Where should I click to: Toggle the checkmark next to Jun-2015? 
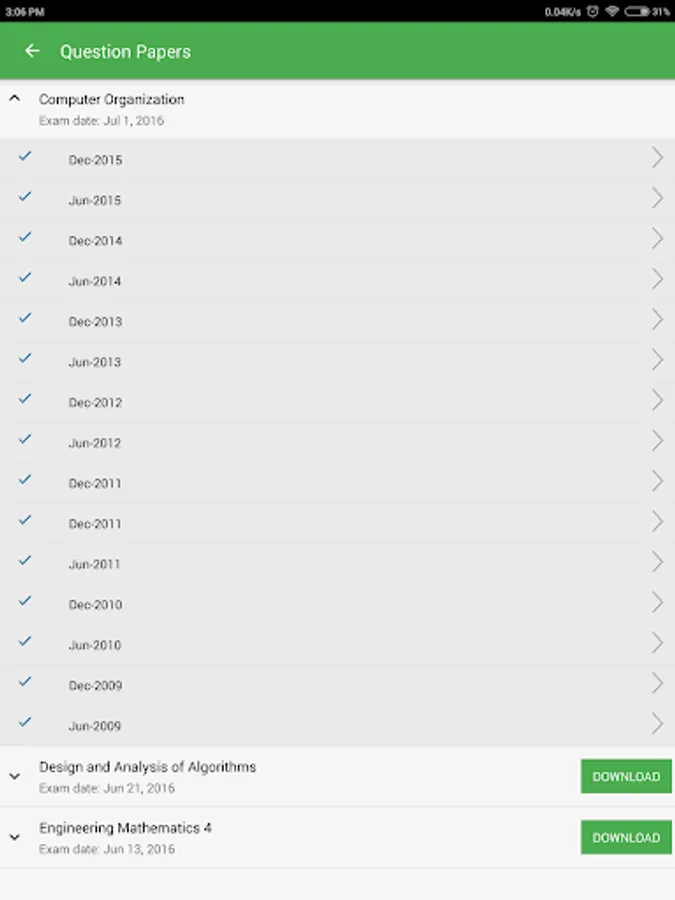25,197
